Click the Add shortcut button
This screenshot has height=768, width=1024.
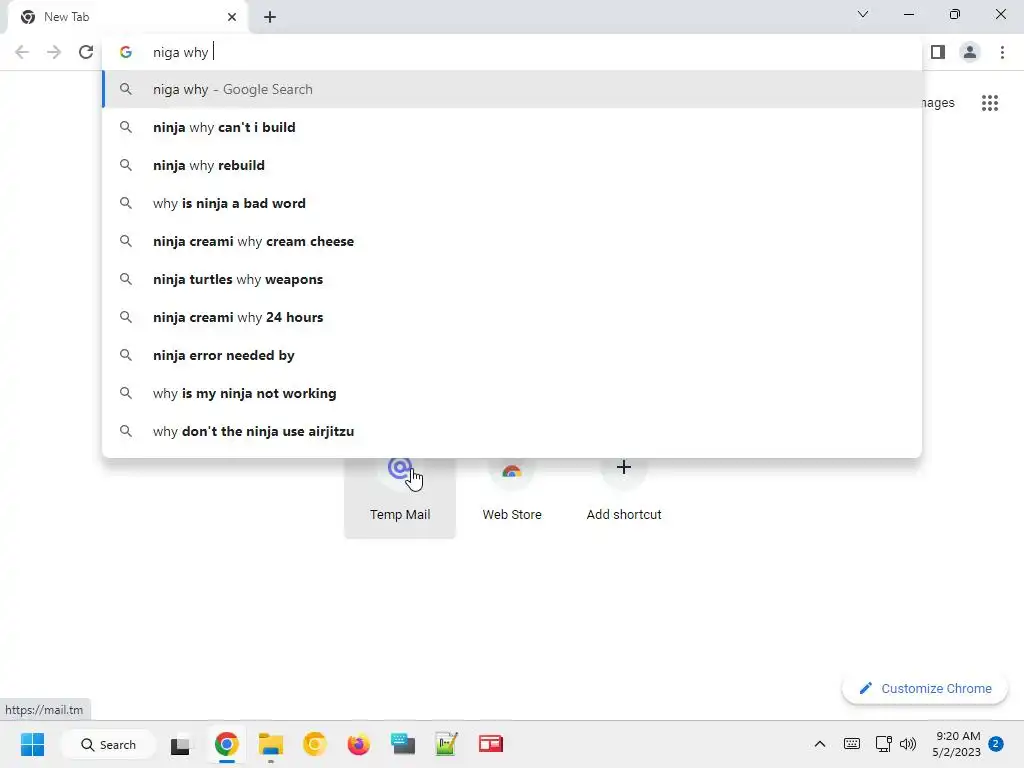[x=624, y=496]
